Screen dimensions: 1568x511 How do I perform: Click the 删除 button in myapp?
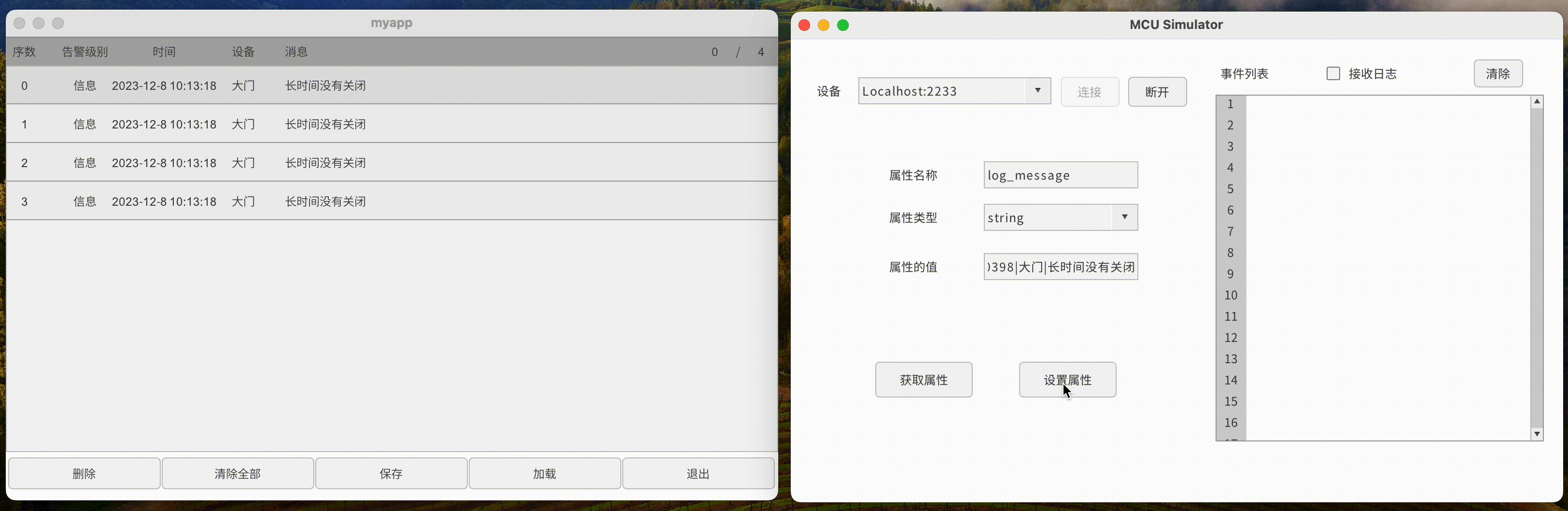[84, 473]
